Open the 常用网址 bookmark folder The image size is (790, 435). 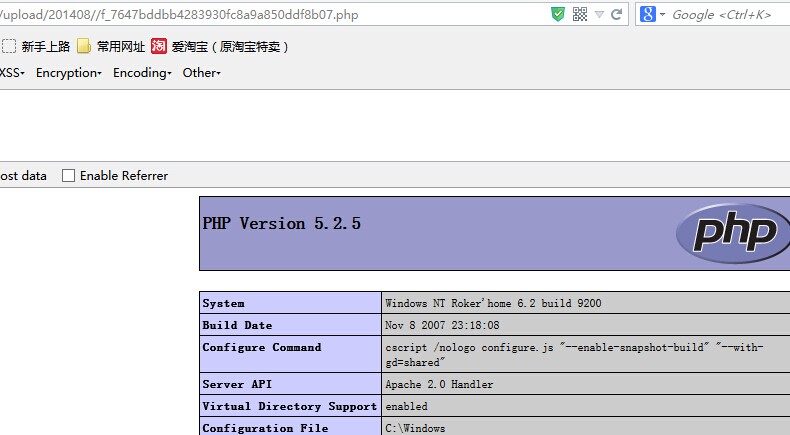[x=111, y=46]
